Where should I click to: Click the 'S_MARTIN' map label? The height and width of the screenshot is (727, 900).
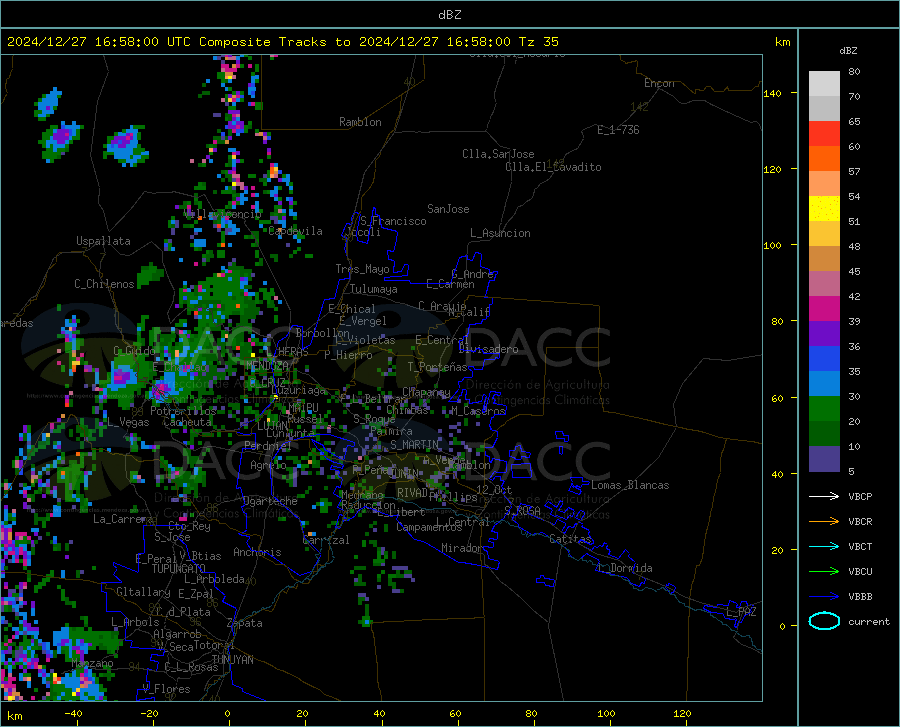click(x=414, y=444)
